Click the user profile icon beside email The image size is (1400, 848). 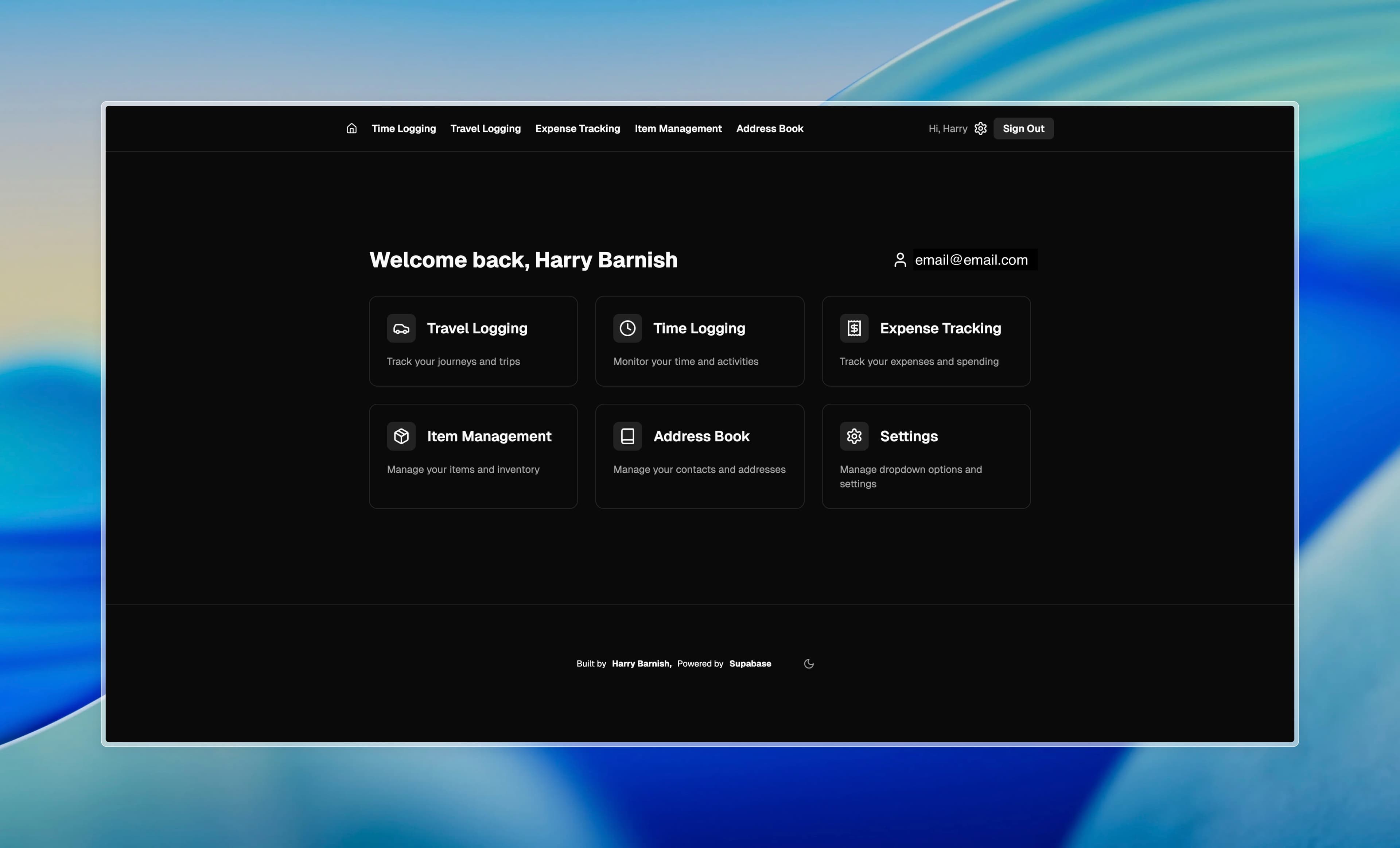pos(899,260)
